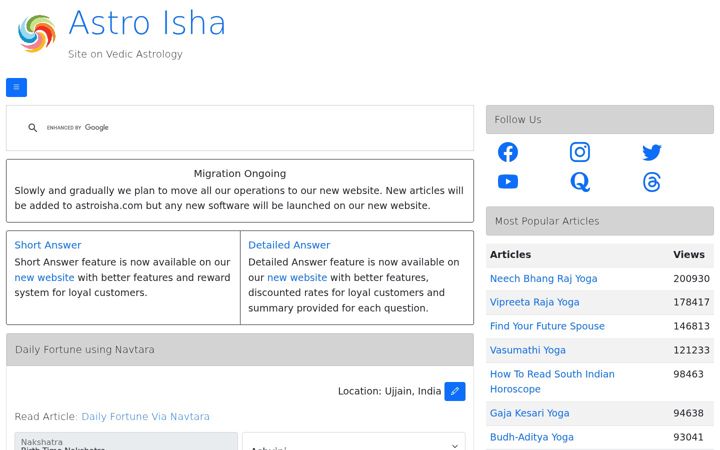Click Daily Fortune using Navtara header
Screen dimensions: 720x450
(240, 349)
